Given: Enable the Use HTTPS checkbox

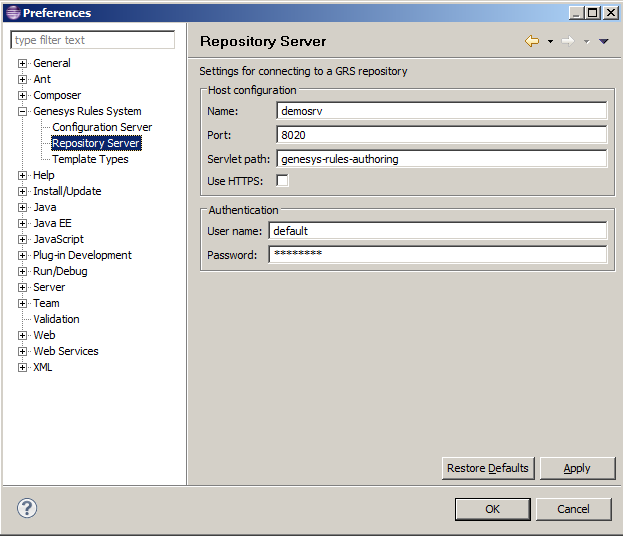Looking at the screenshot, I should pos(282,180).
